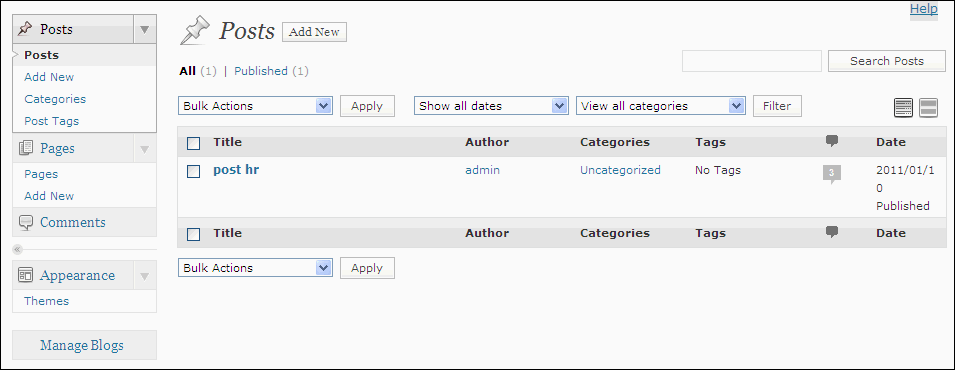Check the select-all box in header row
The image size is (955, 370).
[x=193, y=143]
